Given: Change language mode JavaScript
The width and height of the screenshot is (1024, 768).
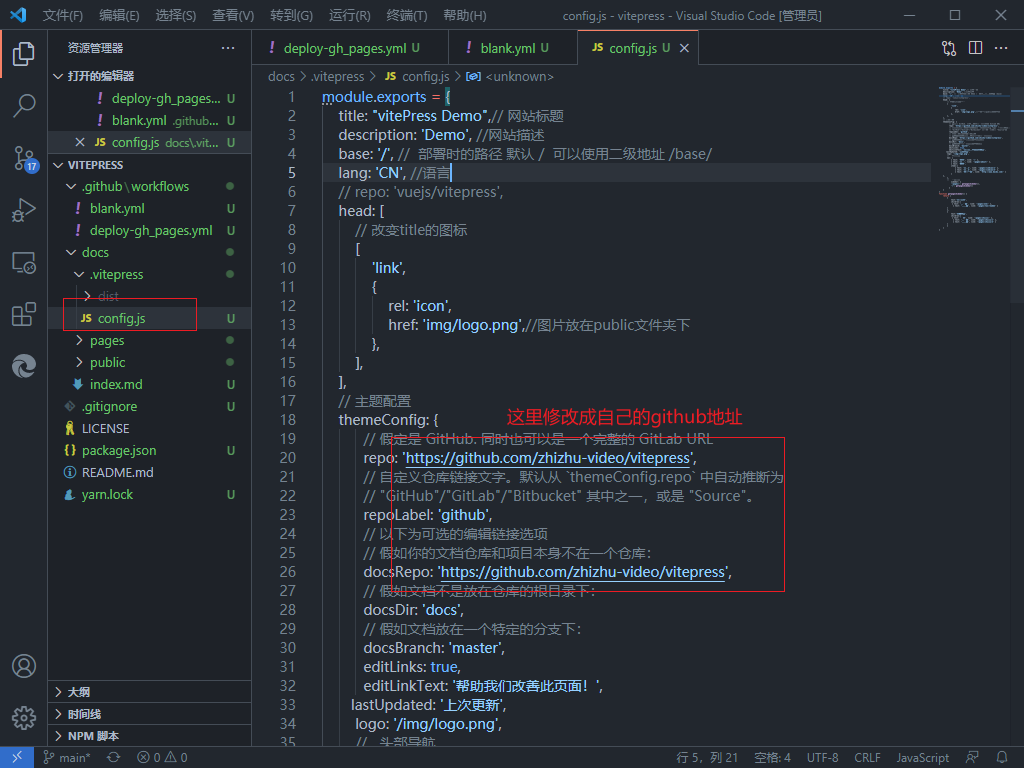Looking at the screenshot, I should [922, 758].
